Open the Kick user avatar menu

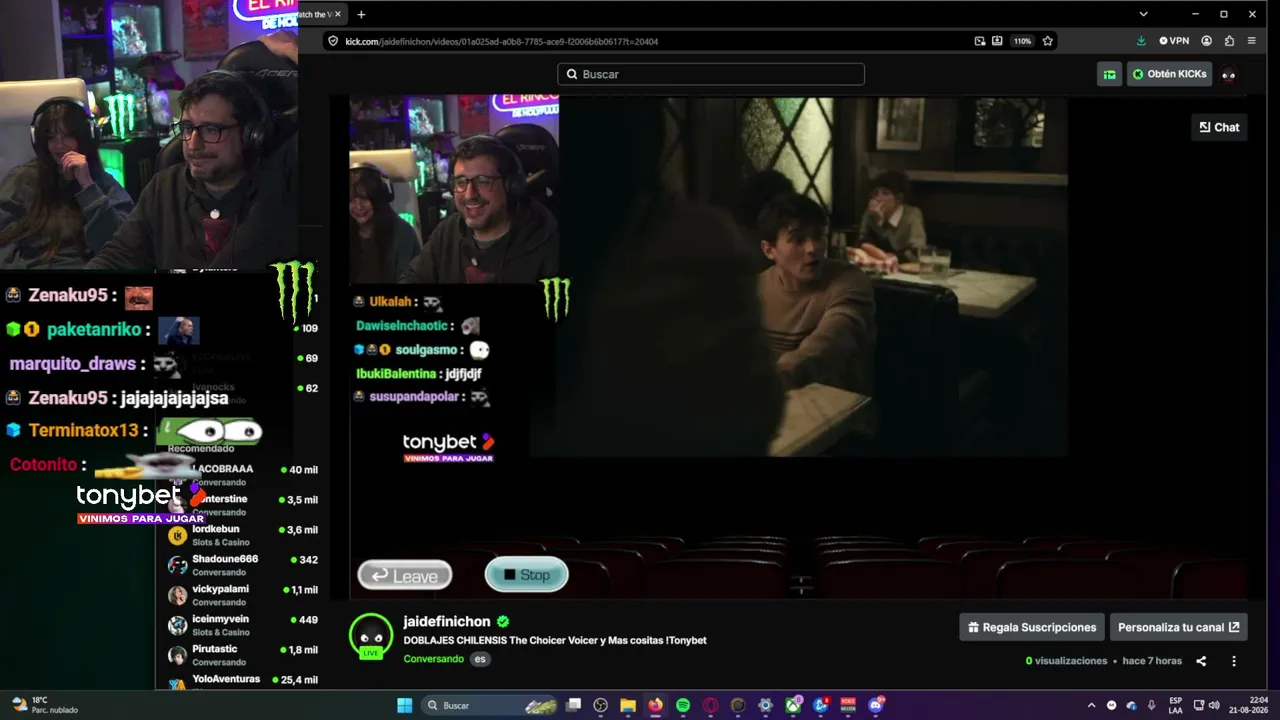pos(1229,74)
